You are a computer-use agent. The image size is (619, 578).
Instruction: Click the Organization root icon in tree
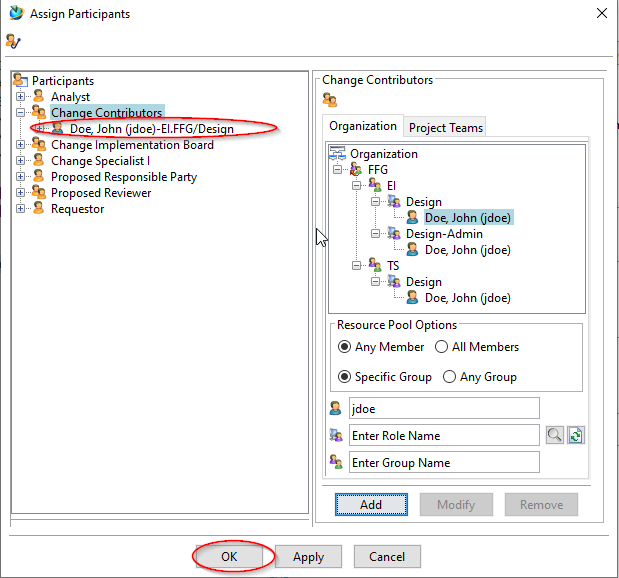pos(337,154)
